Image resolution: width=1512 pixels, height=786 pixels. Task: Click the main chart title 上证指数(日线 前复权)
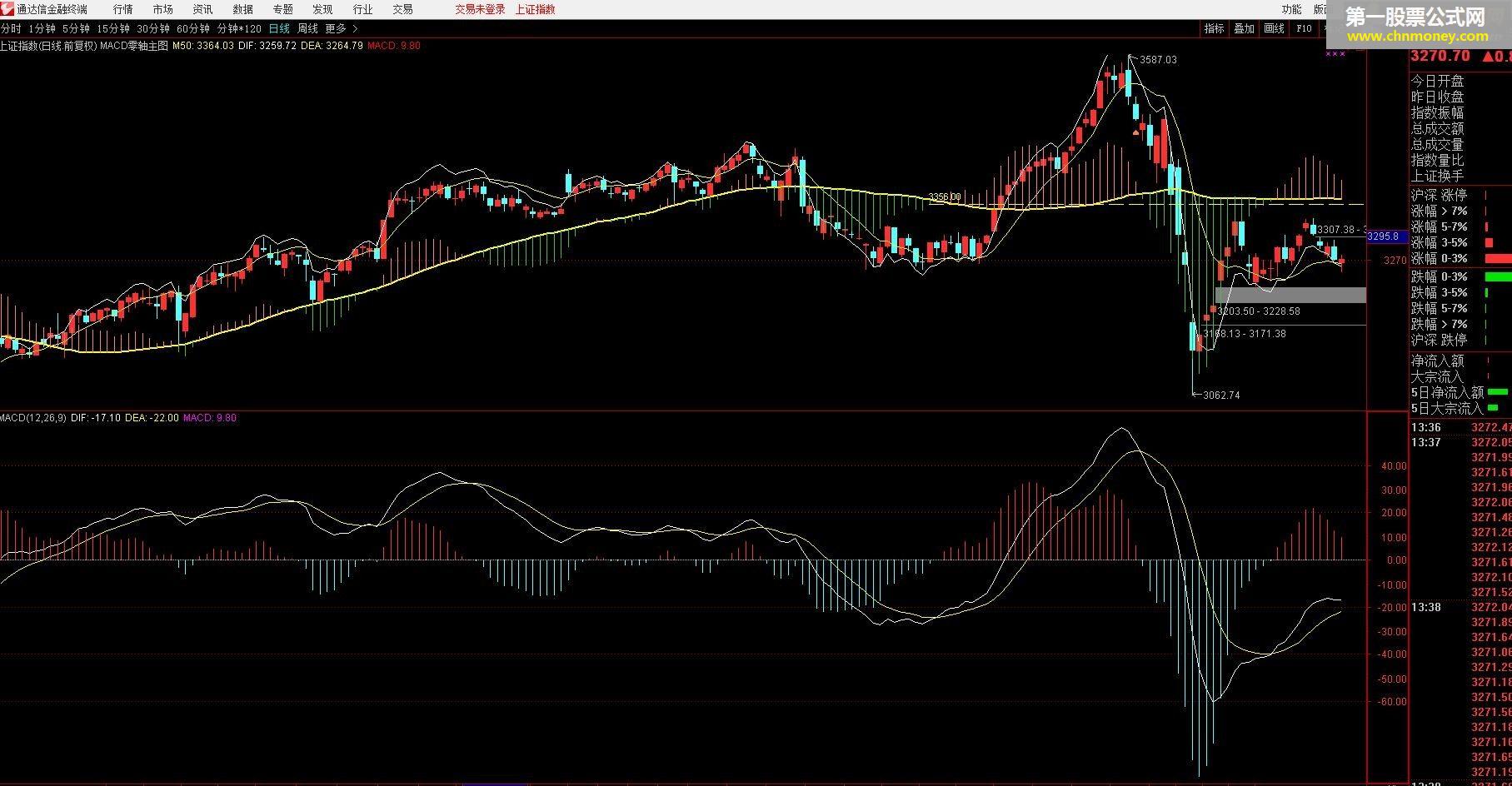(48, 46)
